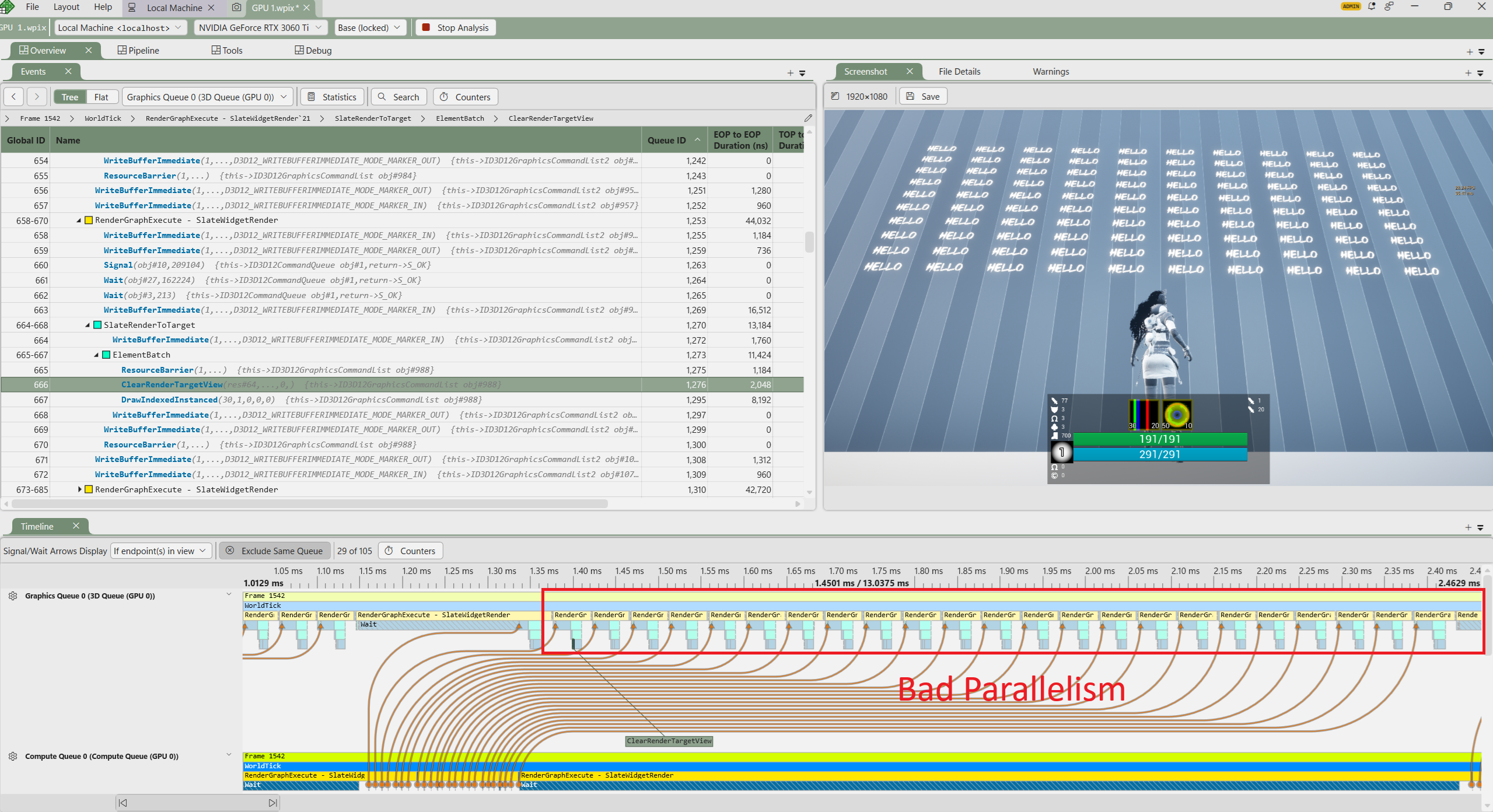1493x812 pixels.
Task: Sort by the Queue ID column header
Action: (673, 140)
